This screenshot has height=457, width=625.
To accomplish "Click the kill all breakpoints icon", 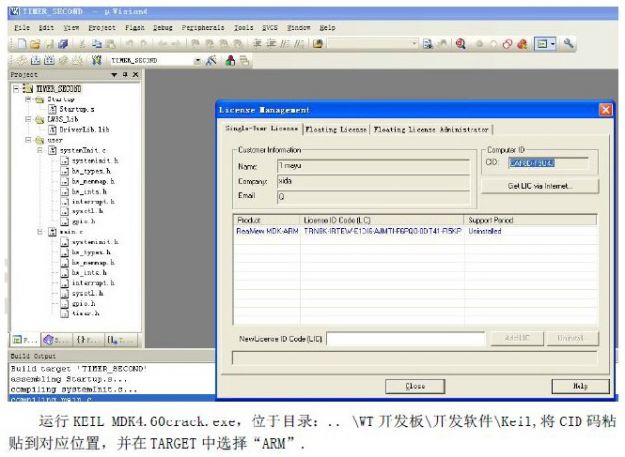I will (522, 44).
